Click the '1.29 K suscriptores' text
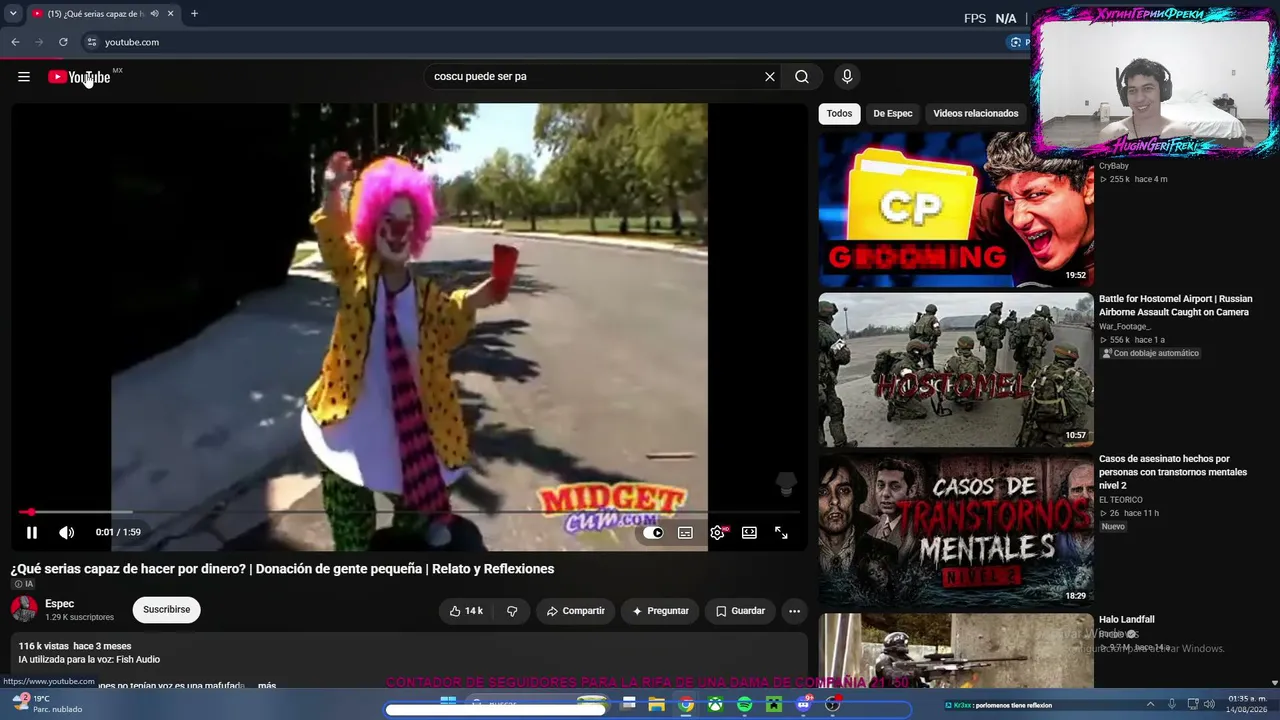Screen dimensions: 1280x720 pyautogui.click(x=79, y=618)
